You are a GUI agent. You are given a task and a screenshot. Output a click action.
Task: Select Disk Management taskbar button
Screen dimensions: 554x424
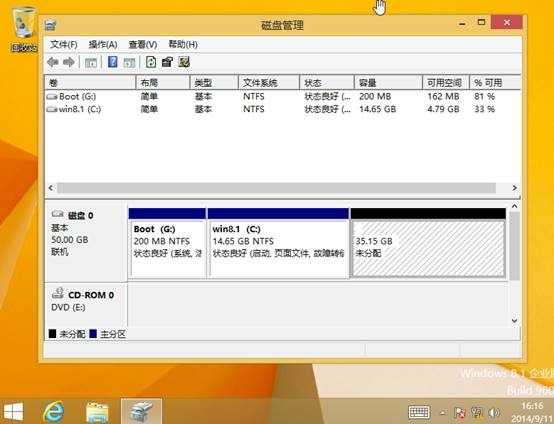141,411
